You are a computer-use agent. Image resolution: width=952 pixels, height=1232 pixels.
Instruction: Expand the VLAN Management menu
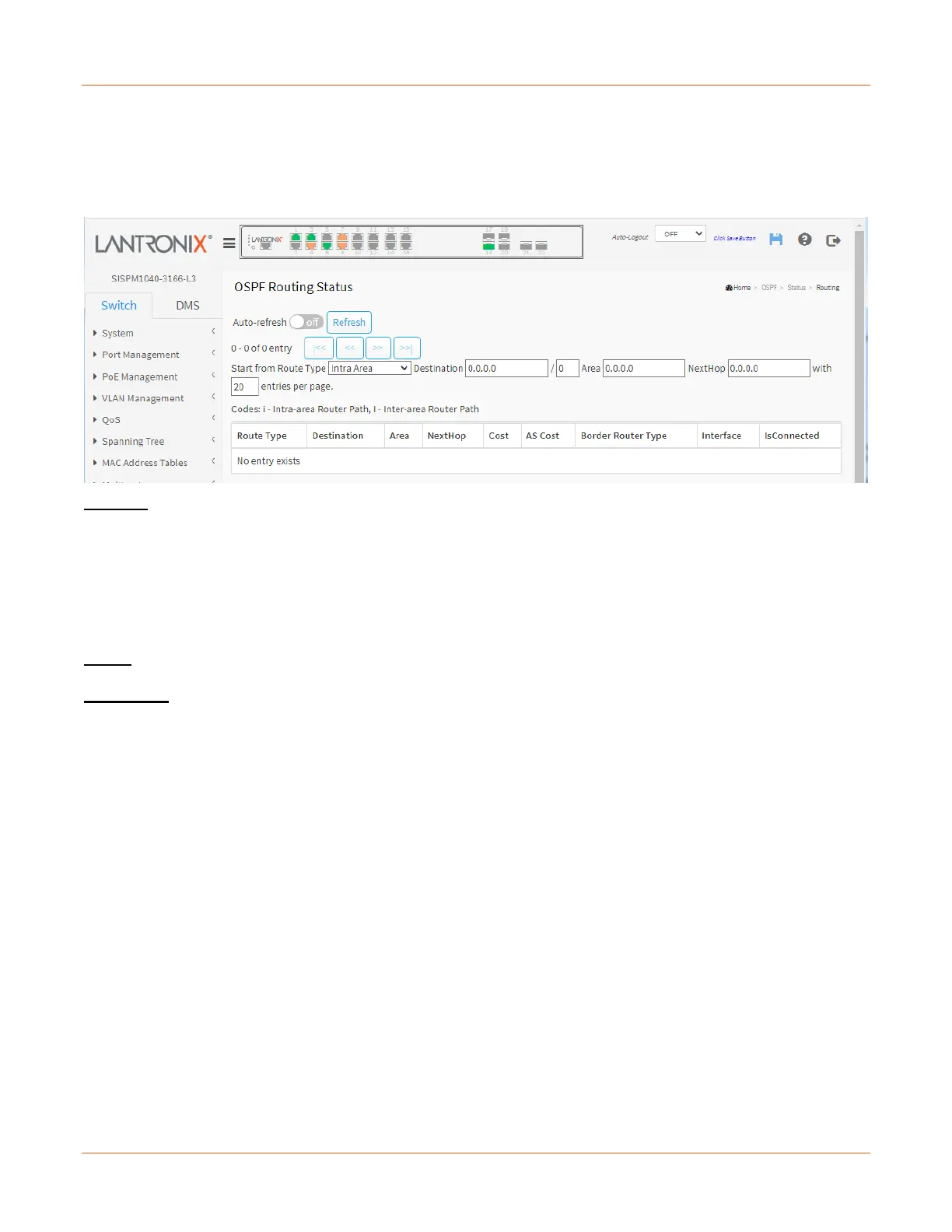(x=142, y=398)
